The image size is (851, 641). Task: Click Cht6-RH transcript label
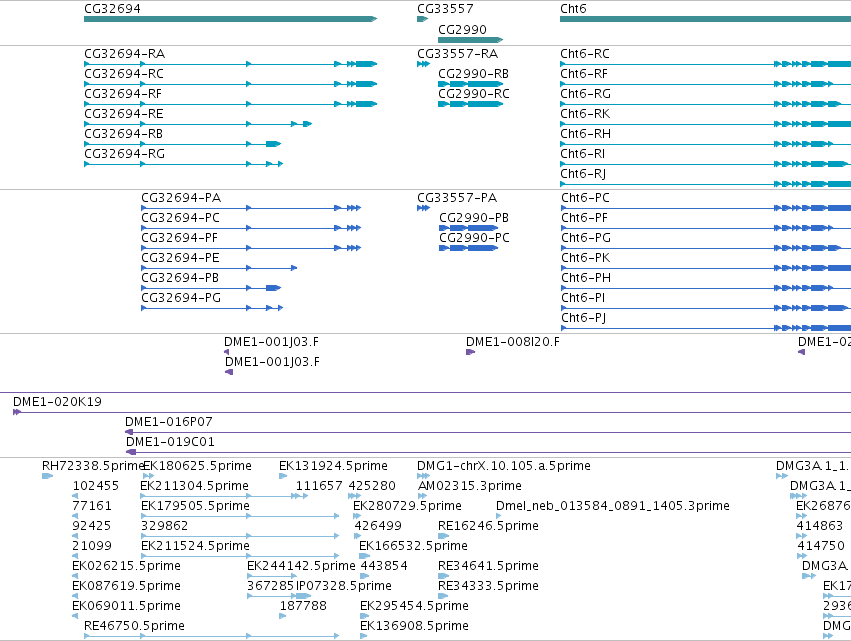(x=586, y=134)
